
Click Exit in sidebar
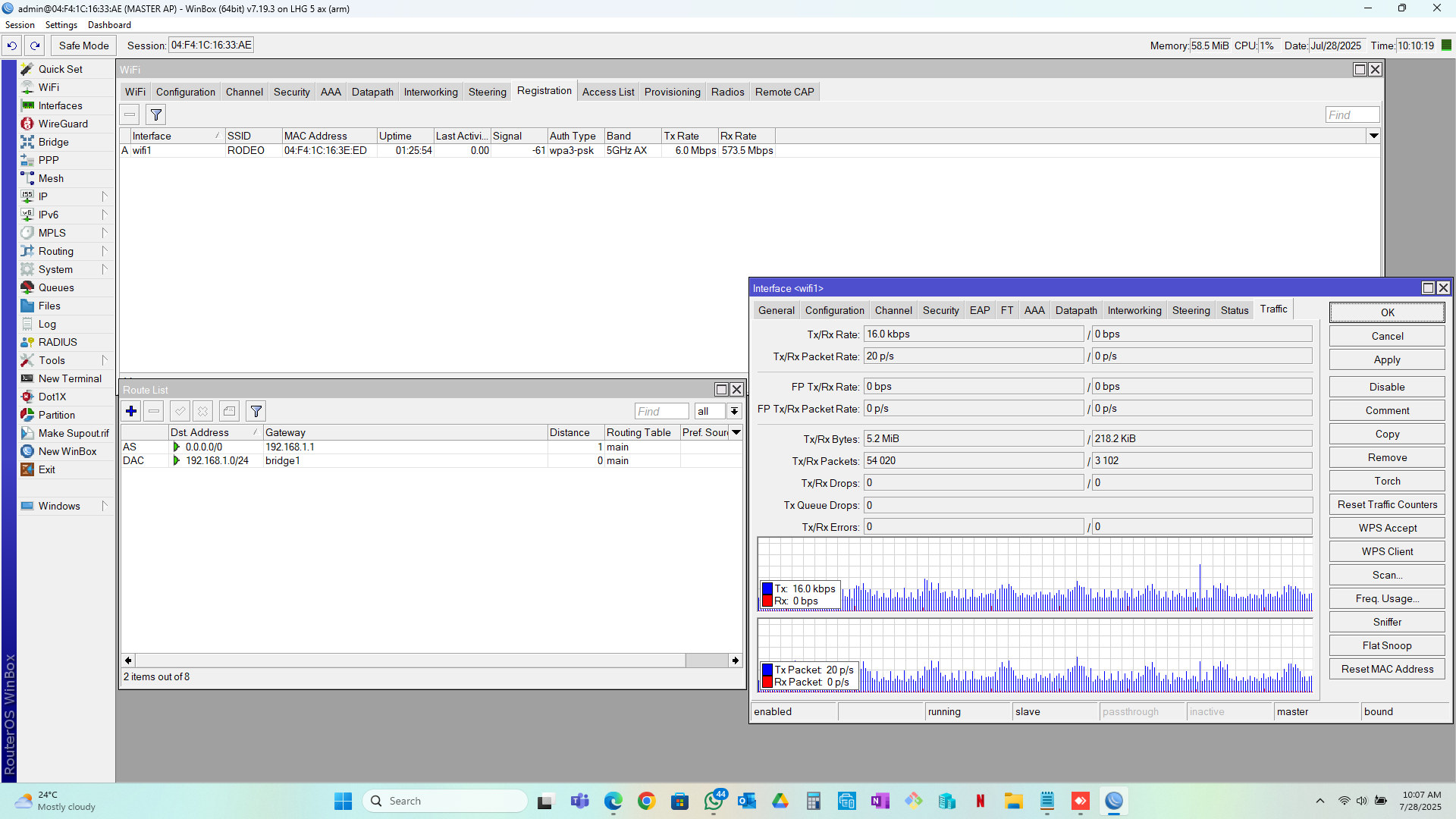[47, 469]
